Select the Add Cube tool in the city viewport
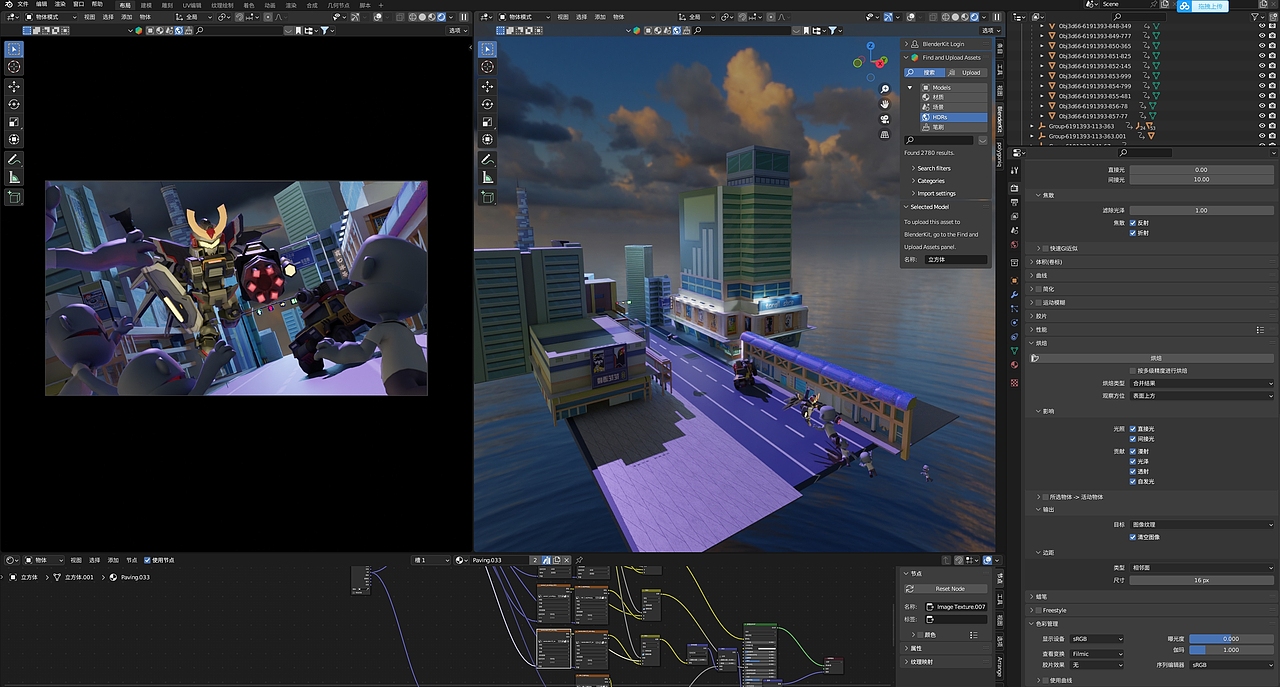This screenshot has height=687, width=1280. [x=488, y=198]
